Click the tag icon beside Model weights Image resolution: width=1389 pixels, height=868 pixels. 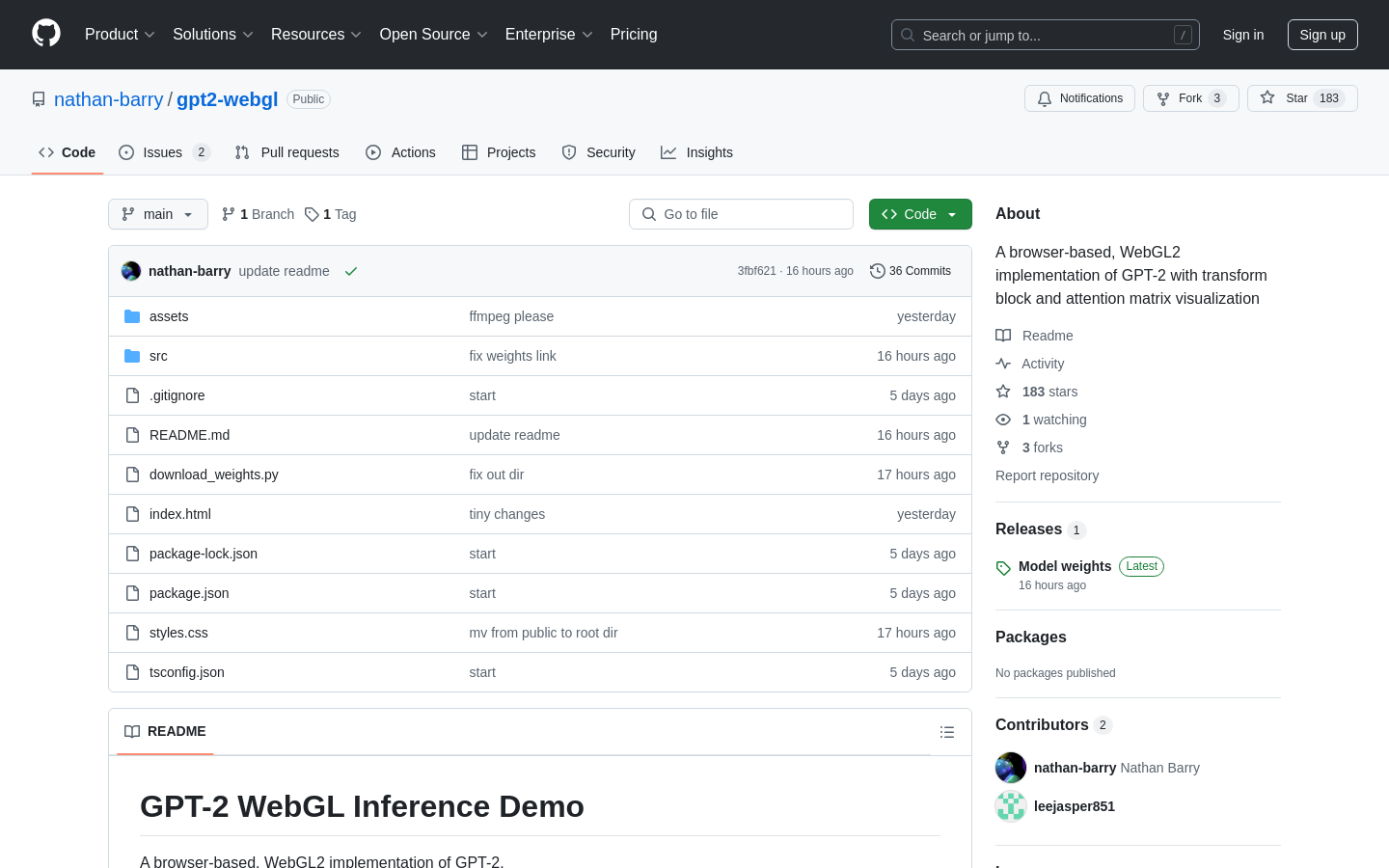1003,568
